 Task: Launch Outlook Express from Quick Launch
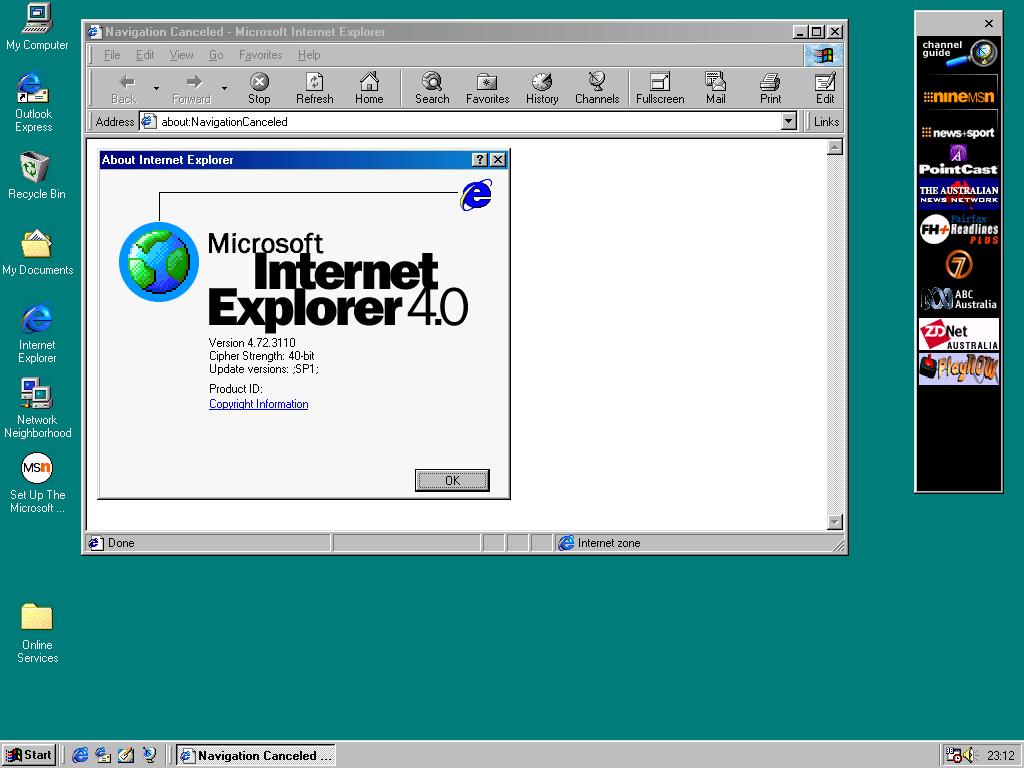(103, 755)
